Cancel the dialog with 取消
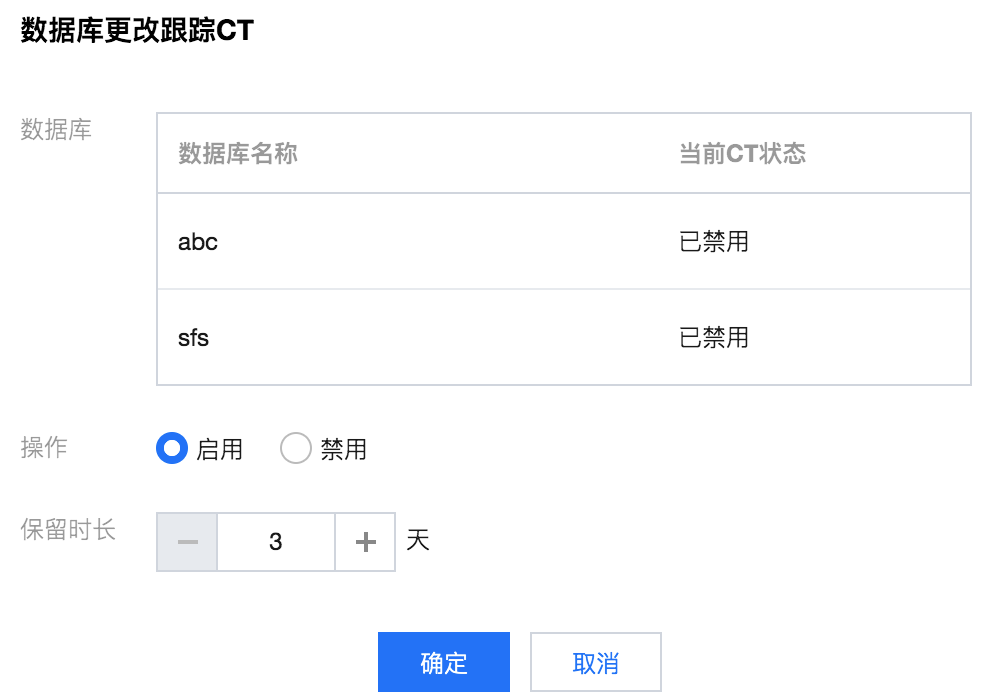982x696 pixels. tap(596, 662)
